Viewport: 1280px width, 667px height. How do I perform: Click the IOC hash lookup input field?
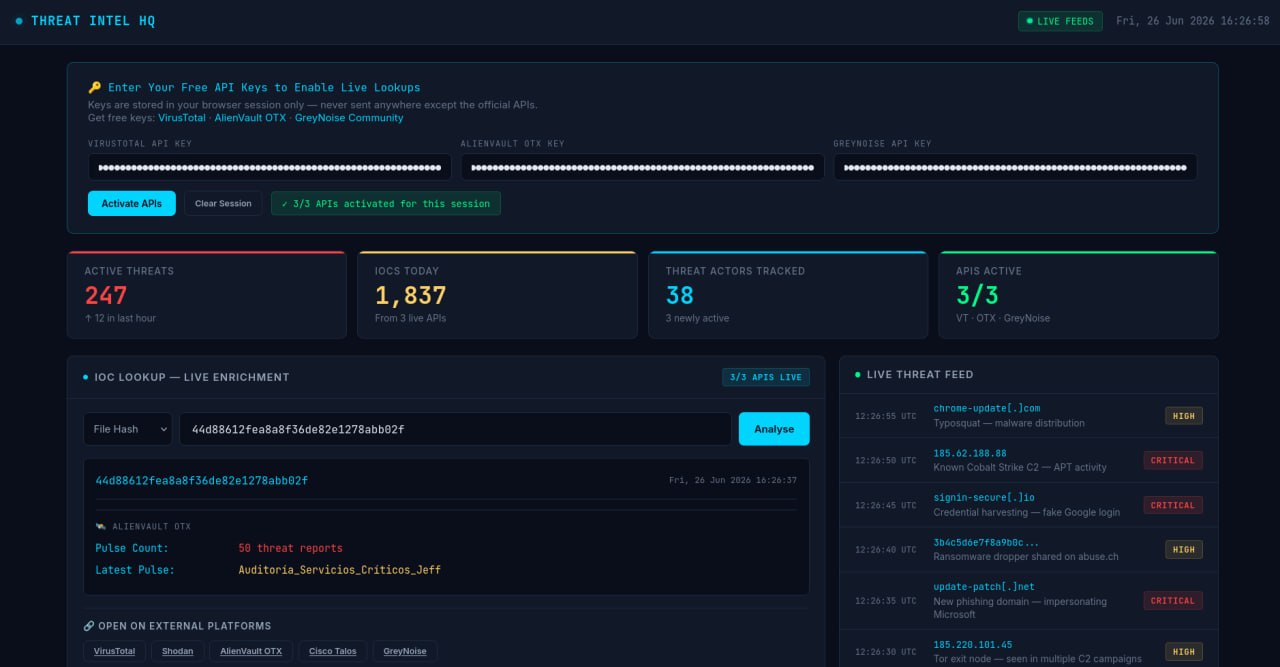455,429
